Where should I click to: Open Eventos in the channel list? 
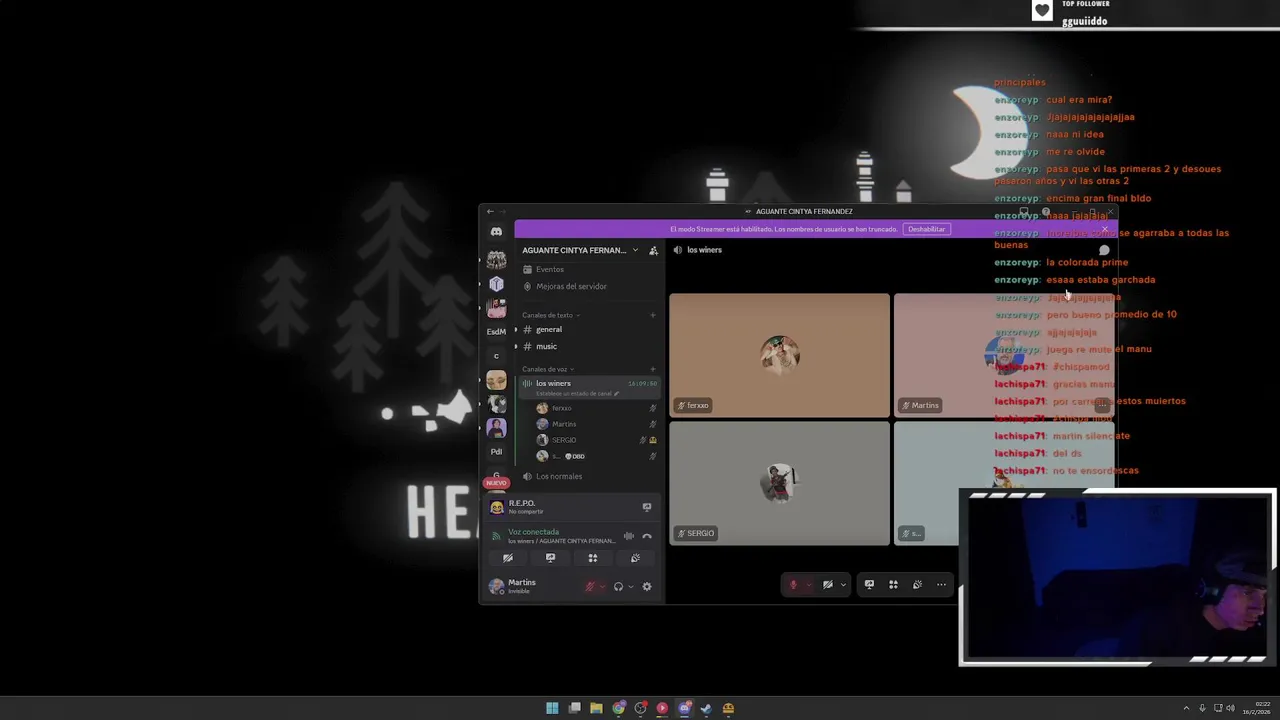click(x=550, y=269)
